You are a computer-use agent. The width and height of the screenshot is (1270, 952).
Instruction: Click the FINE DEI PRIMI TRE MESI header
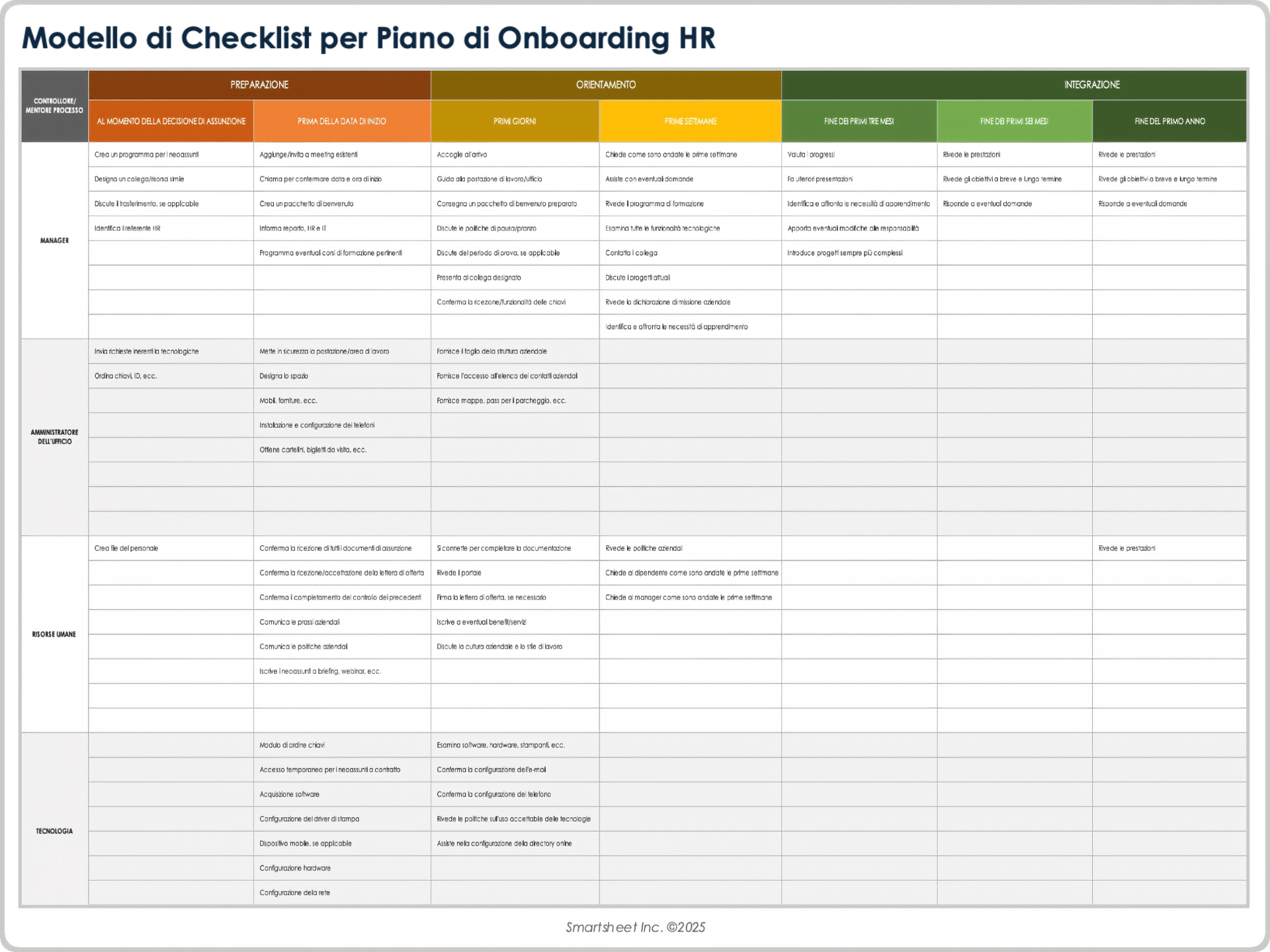[x=859, y=121]
